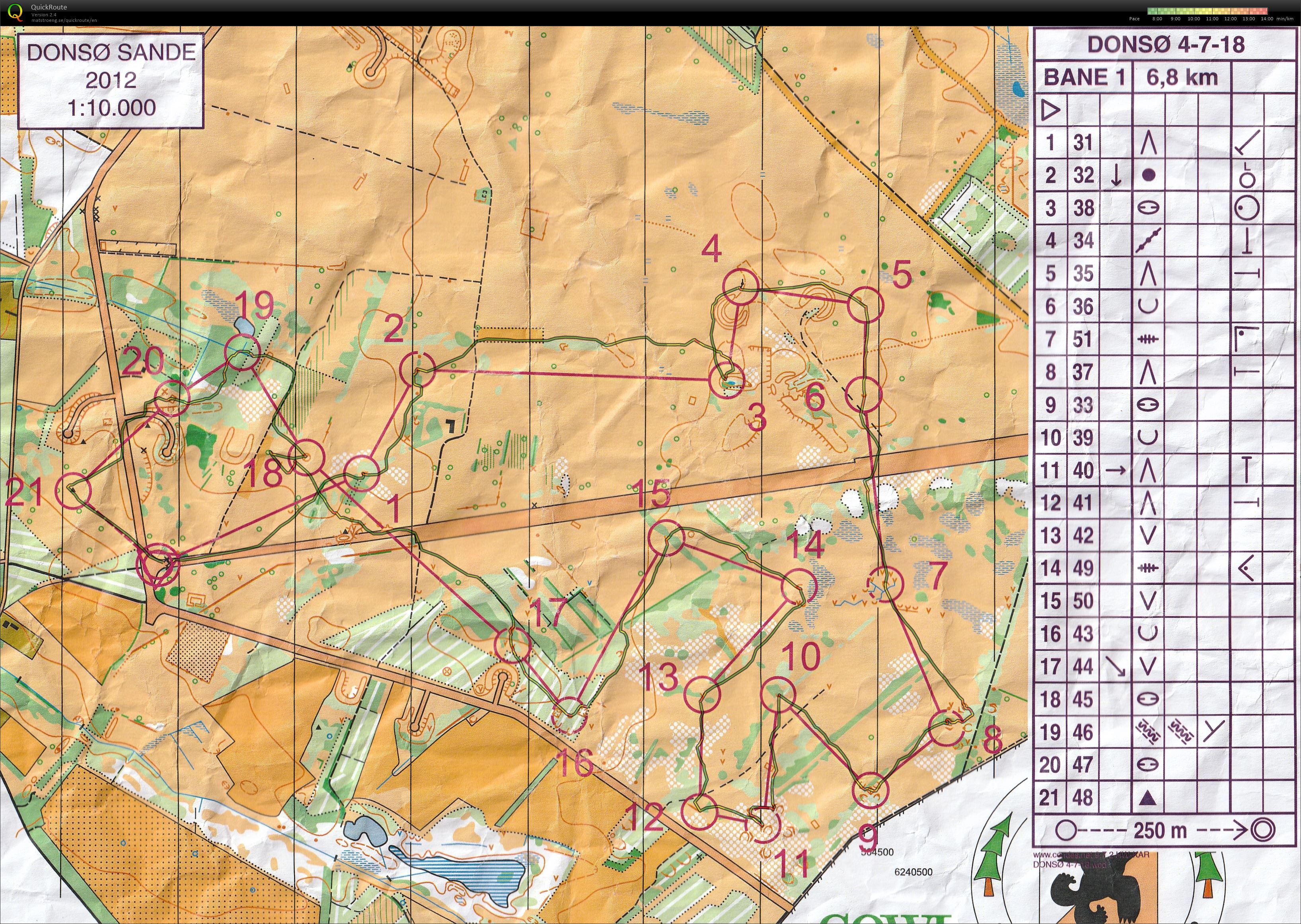
Task: Click control code "49" in the table
Action: pos(1084,568)
